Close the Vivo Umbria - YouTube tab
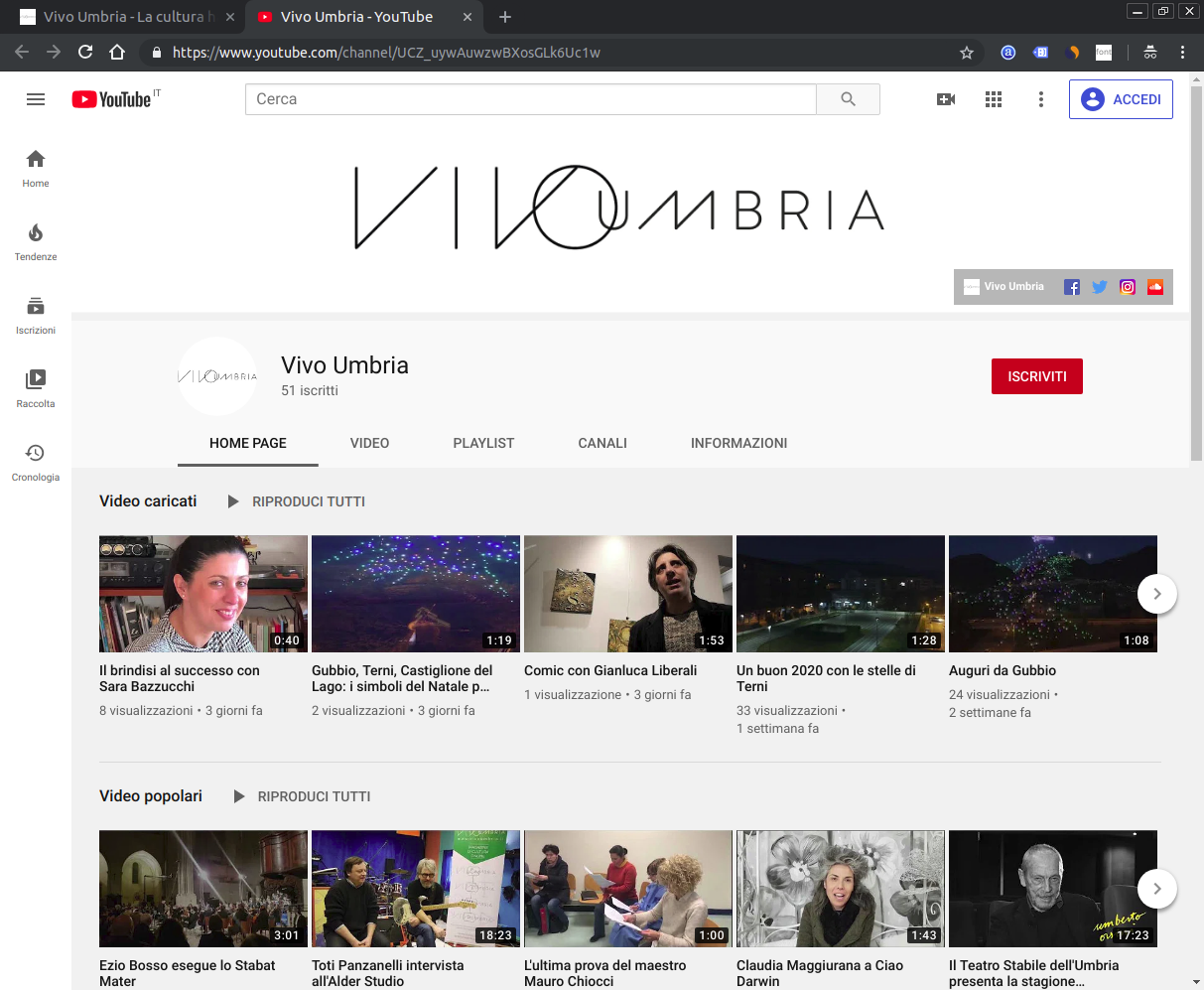1204x990 pixels. pos(468,17)
